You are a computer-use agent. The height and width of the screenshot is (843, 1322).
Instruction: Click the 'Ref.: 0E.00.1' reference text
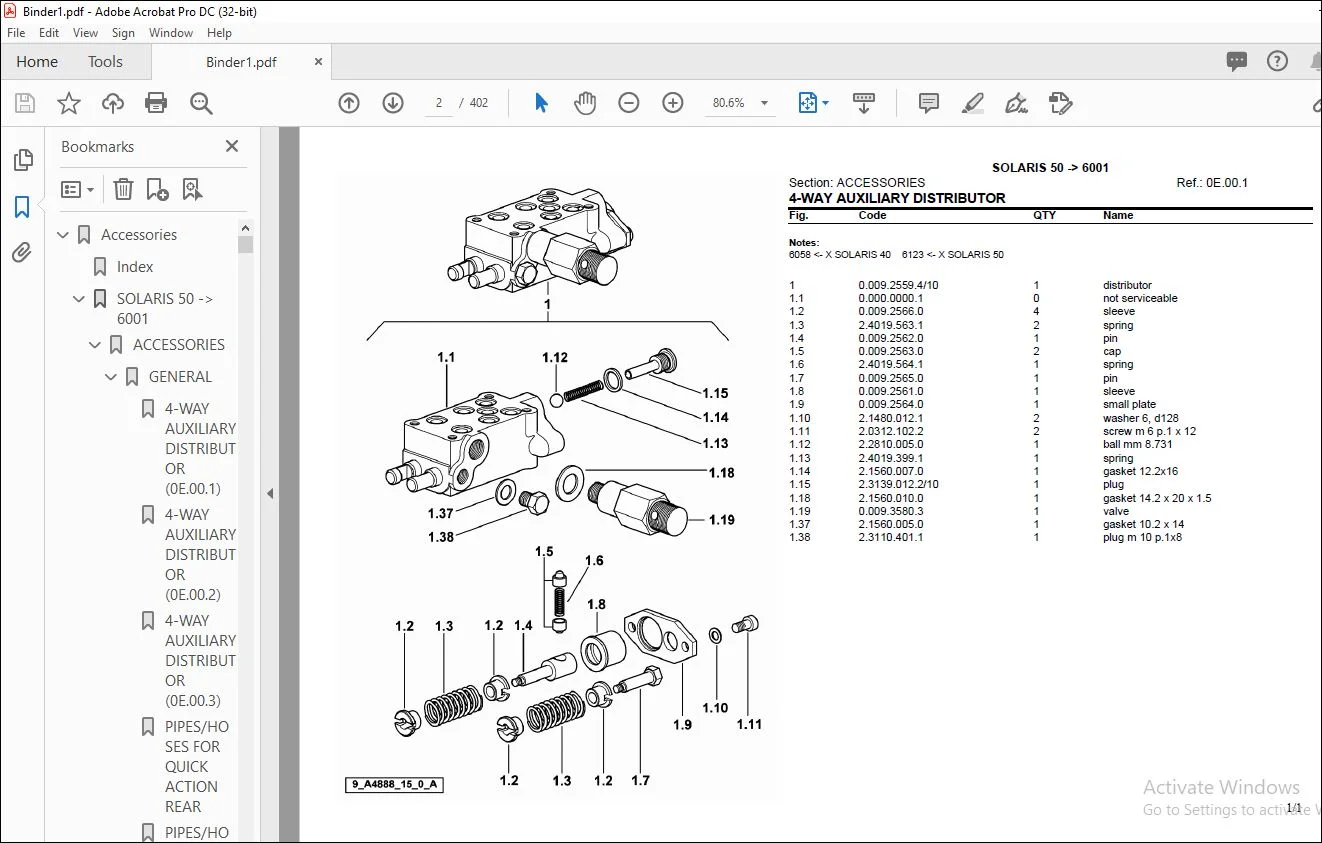tap(1212, 183)
